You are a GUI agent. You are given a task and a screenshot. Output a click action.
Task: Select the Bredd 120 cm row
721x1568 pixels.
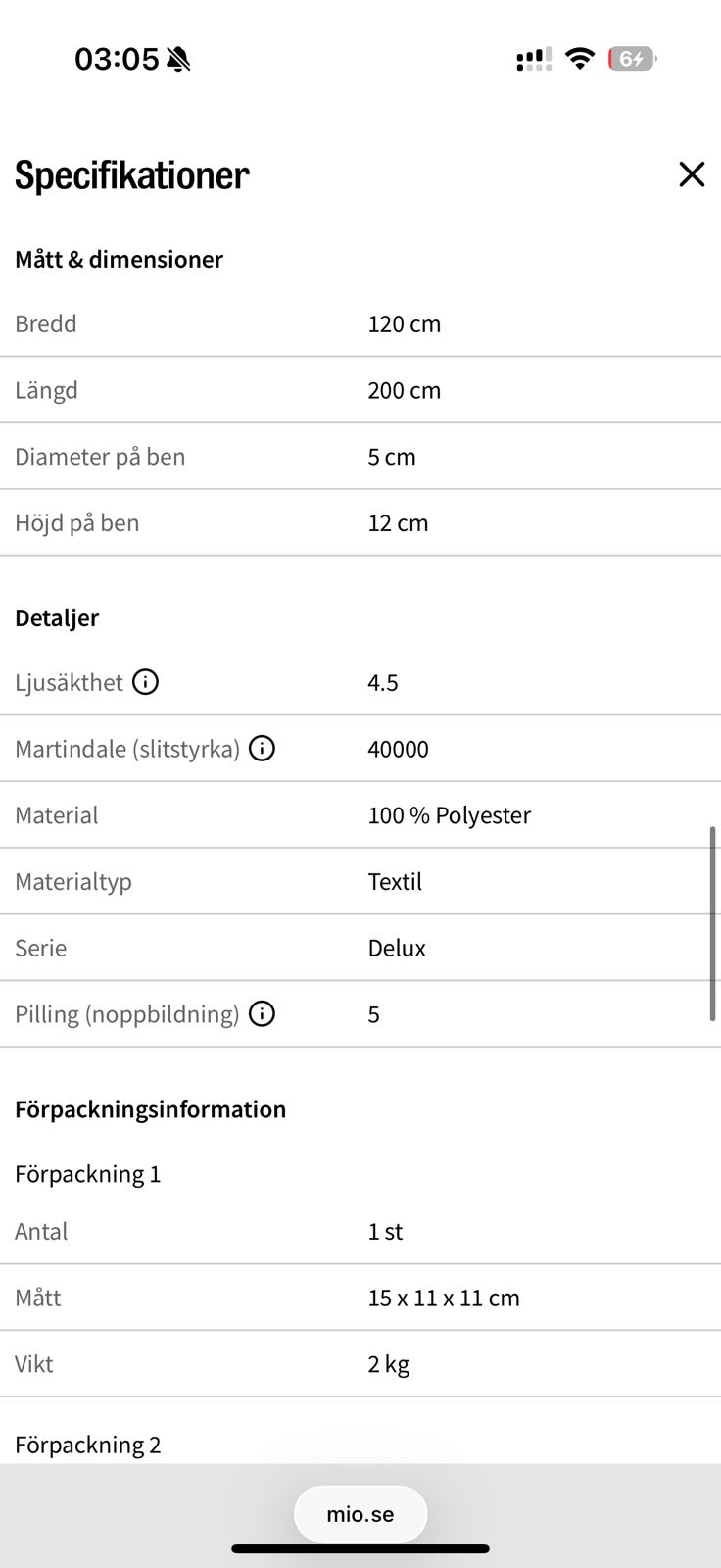tap(360, 324)
